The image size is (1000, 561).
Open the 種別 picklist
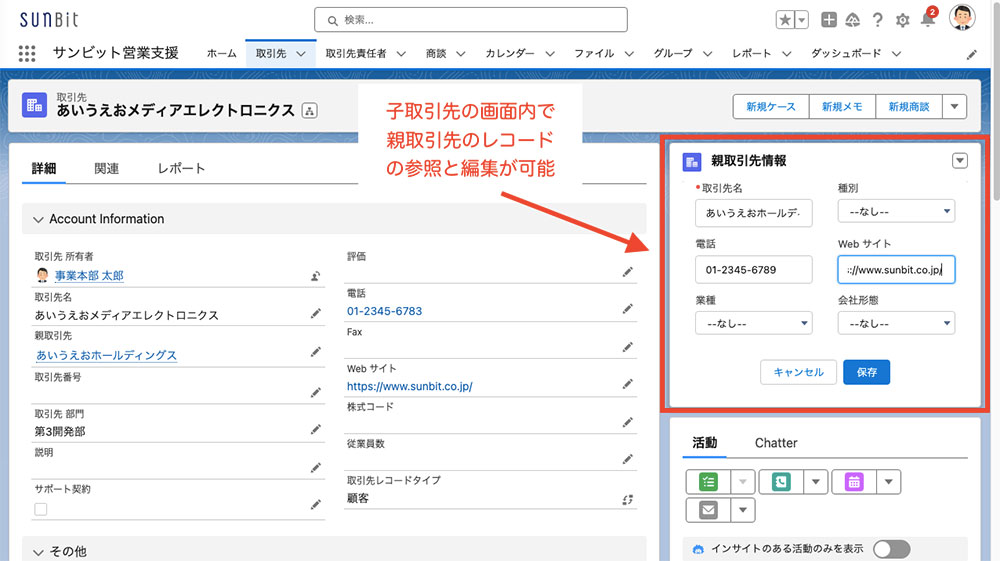[x=896, y=211]
